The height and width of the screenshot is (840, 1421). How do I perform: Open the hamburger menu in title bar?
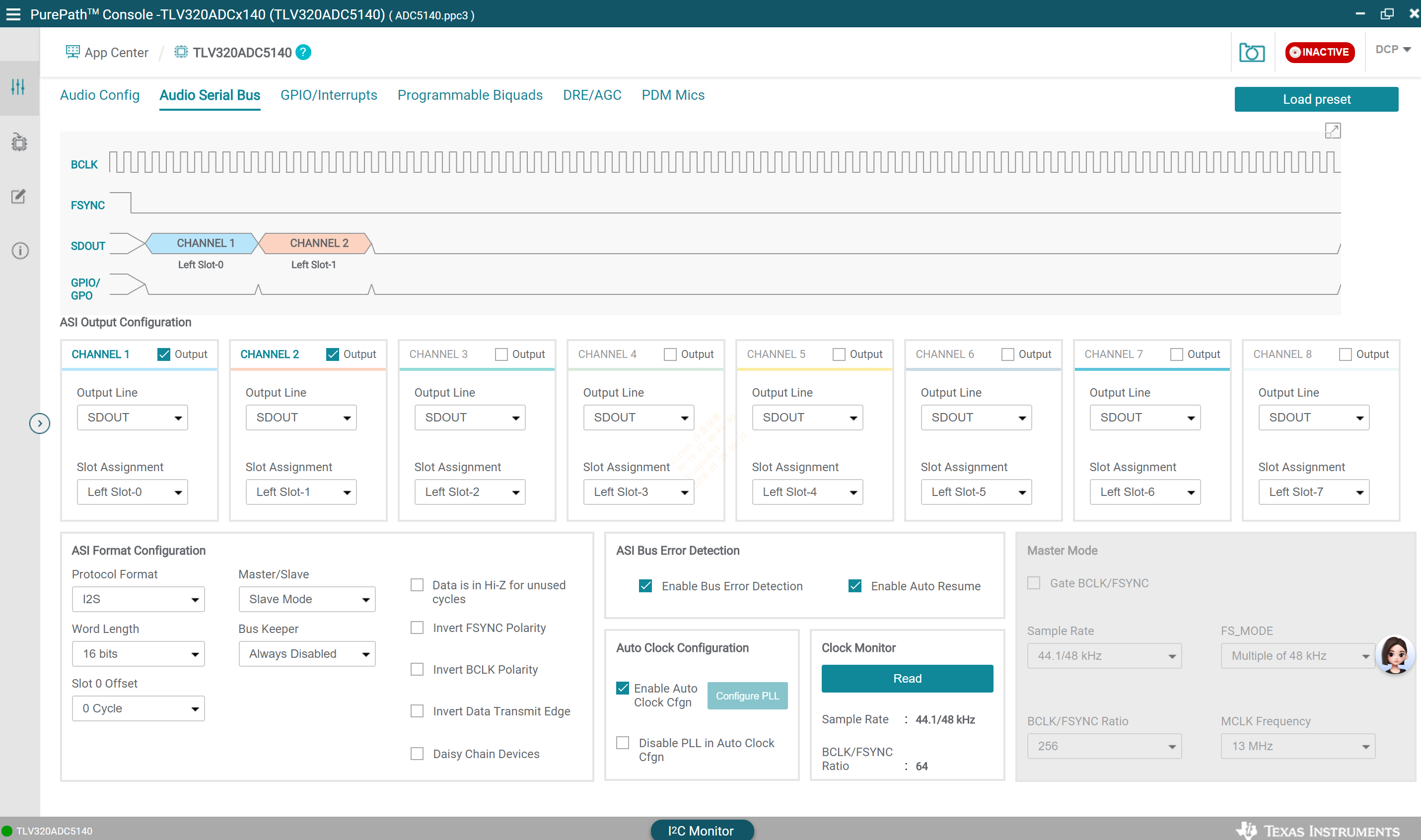coord(13,14)
